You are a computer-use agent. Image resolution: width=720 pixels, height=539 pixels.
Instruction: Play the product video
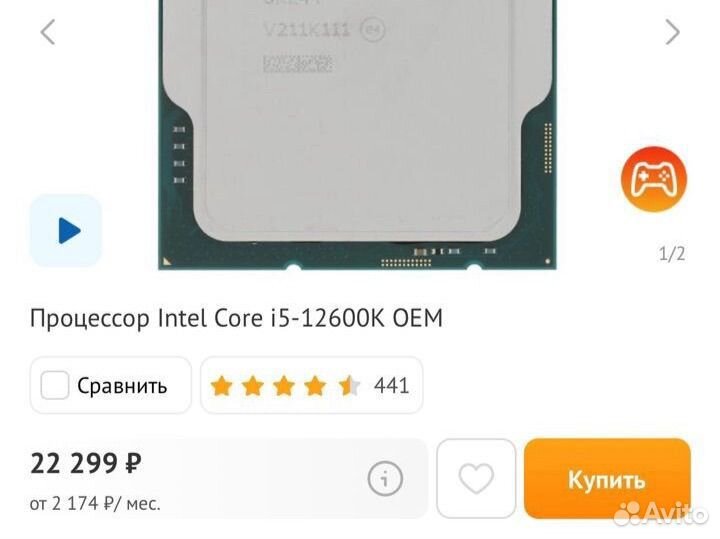point(66,230)
